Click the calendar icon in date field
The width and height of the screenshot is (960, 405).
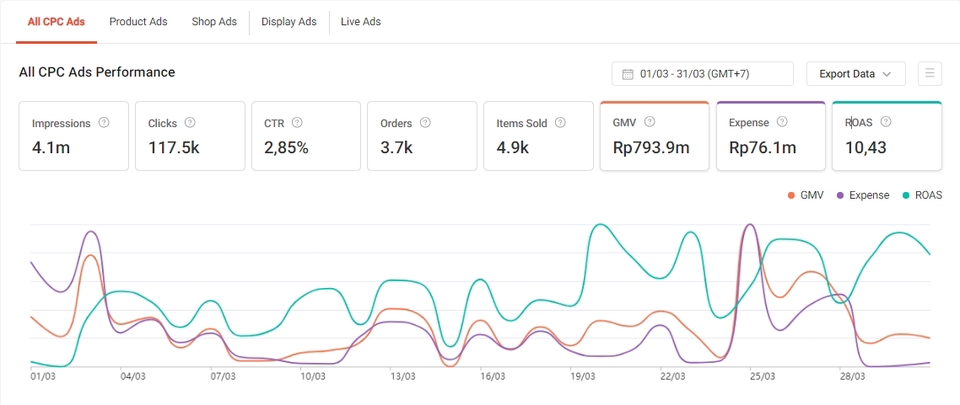point(627,74)
